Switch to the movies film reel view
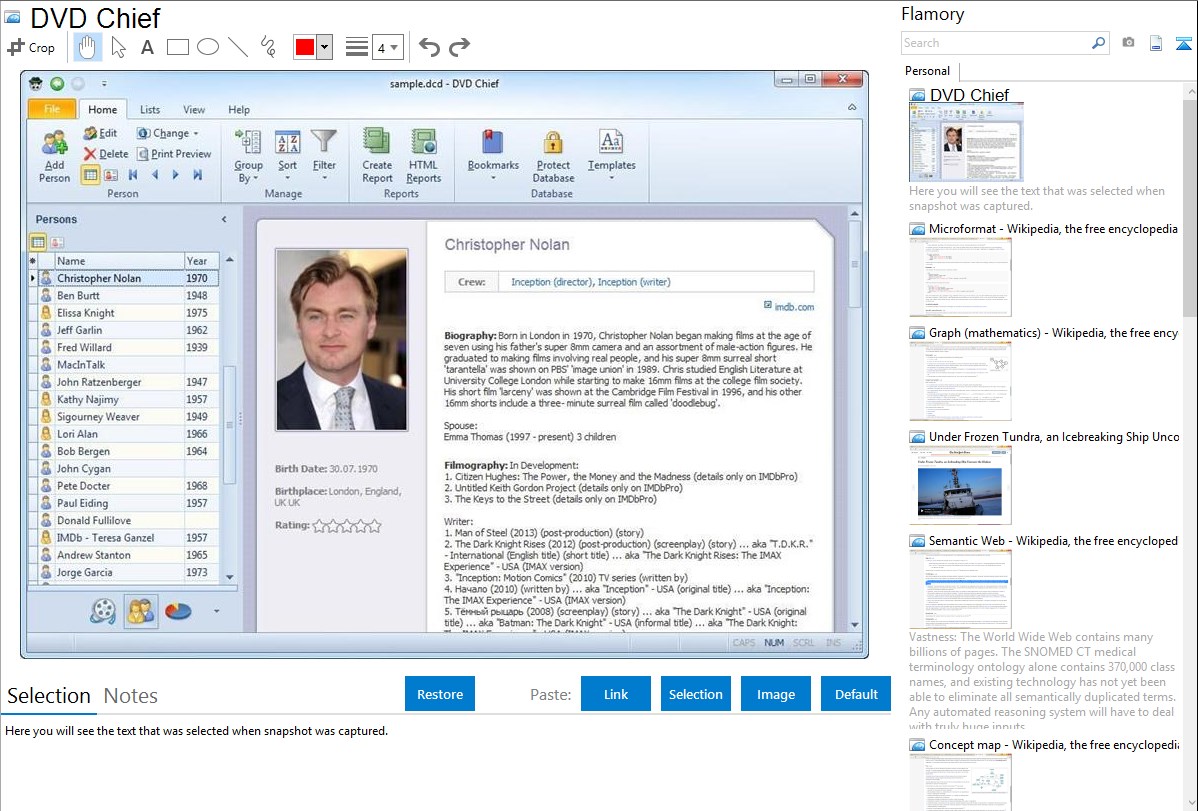Viewport: 1198px width, 811px height. [102, 611]
